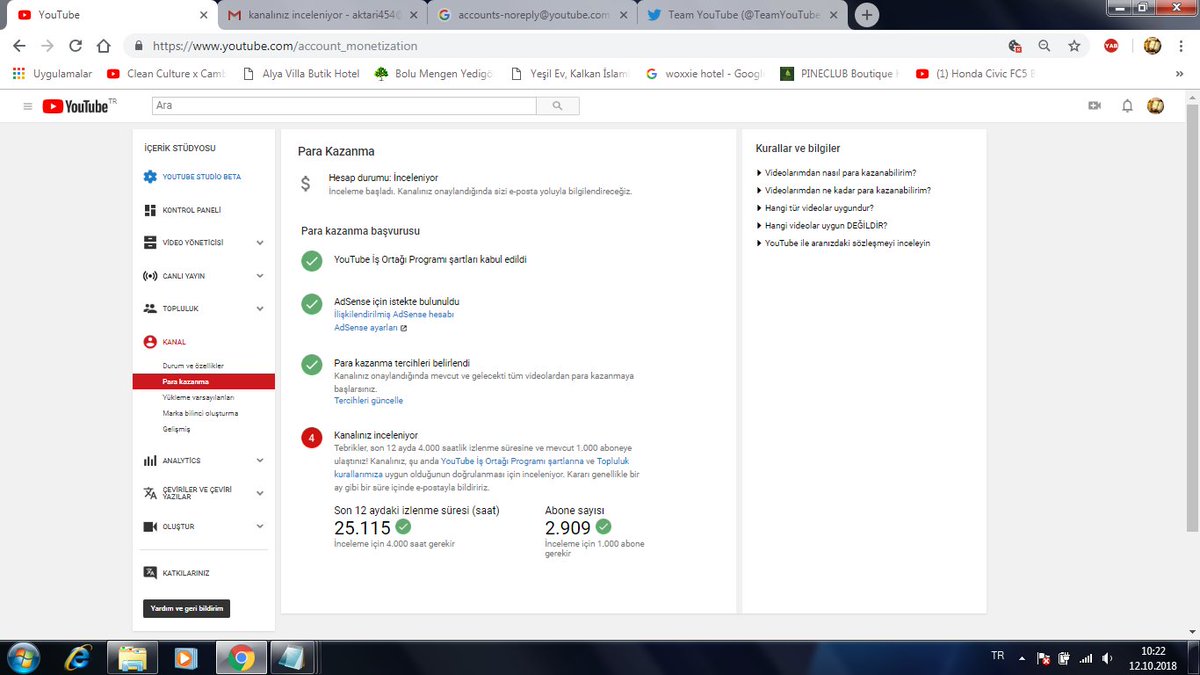Screen dimensions: 1200x675
Task: Select Para kazanma submenu item
Action: (203, 381)
